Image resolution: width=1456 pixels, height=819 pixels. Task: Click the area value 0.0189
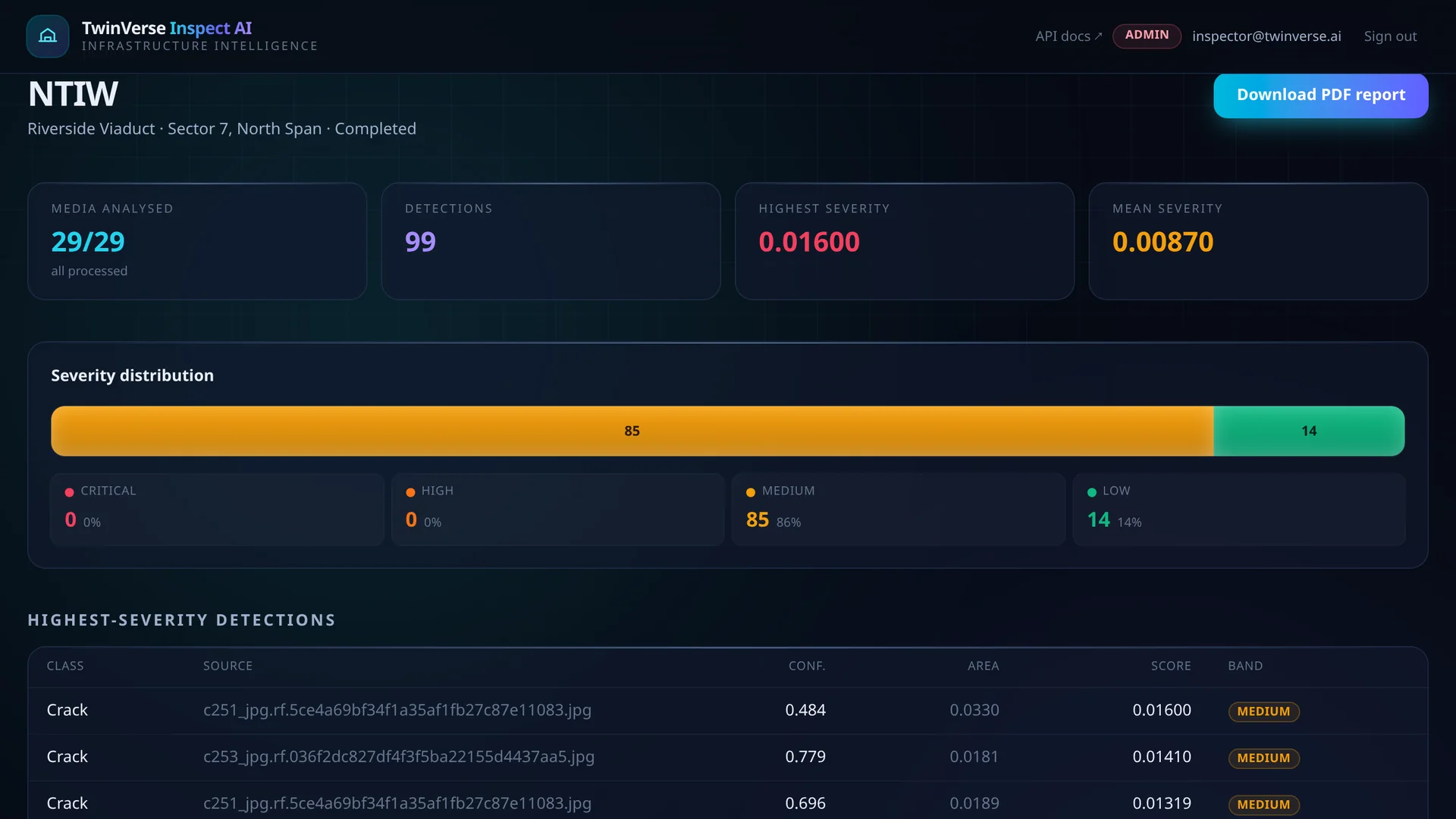[x=974, y=803]
